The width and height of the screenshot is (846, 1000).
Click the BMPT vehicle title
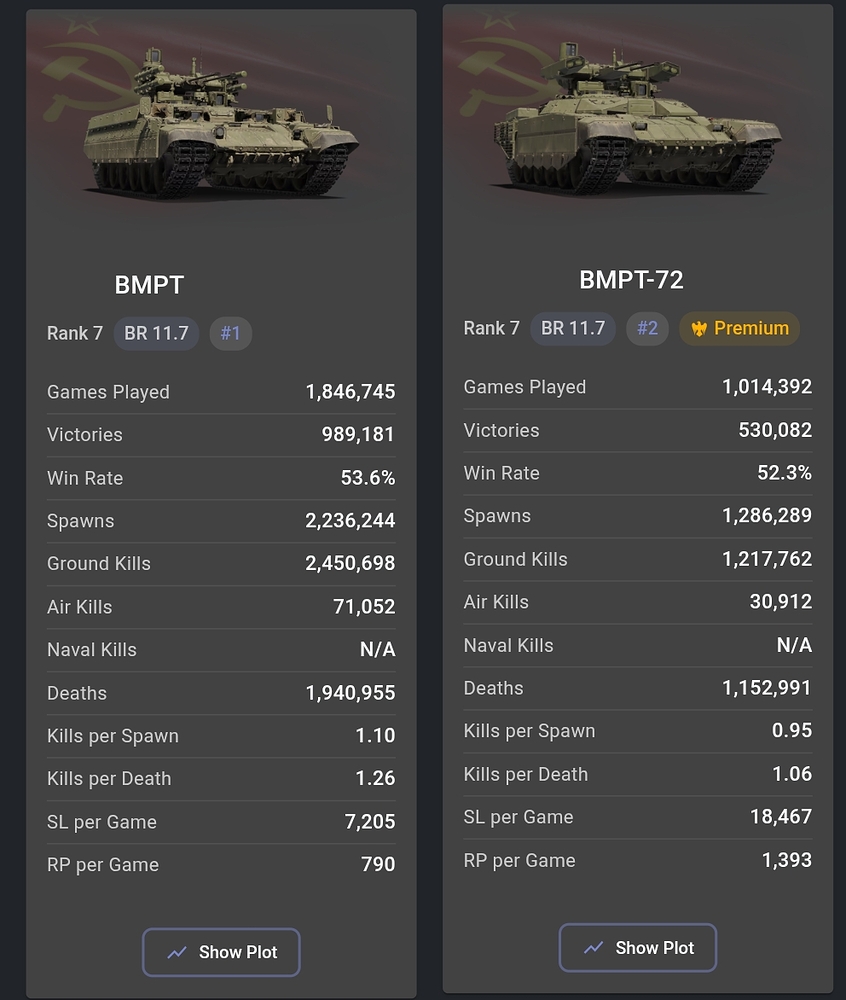pos(149,284)
